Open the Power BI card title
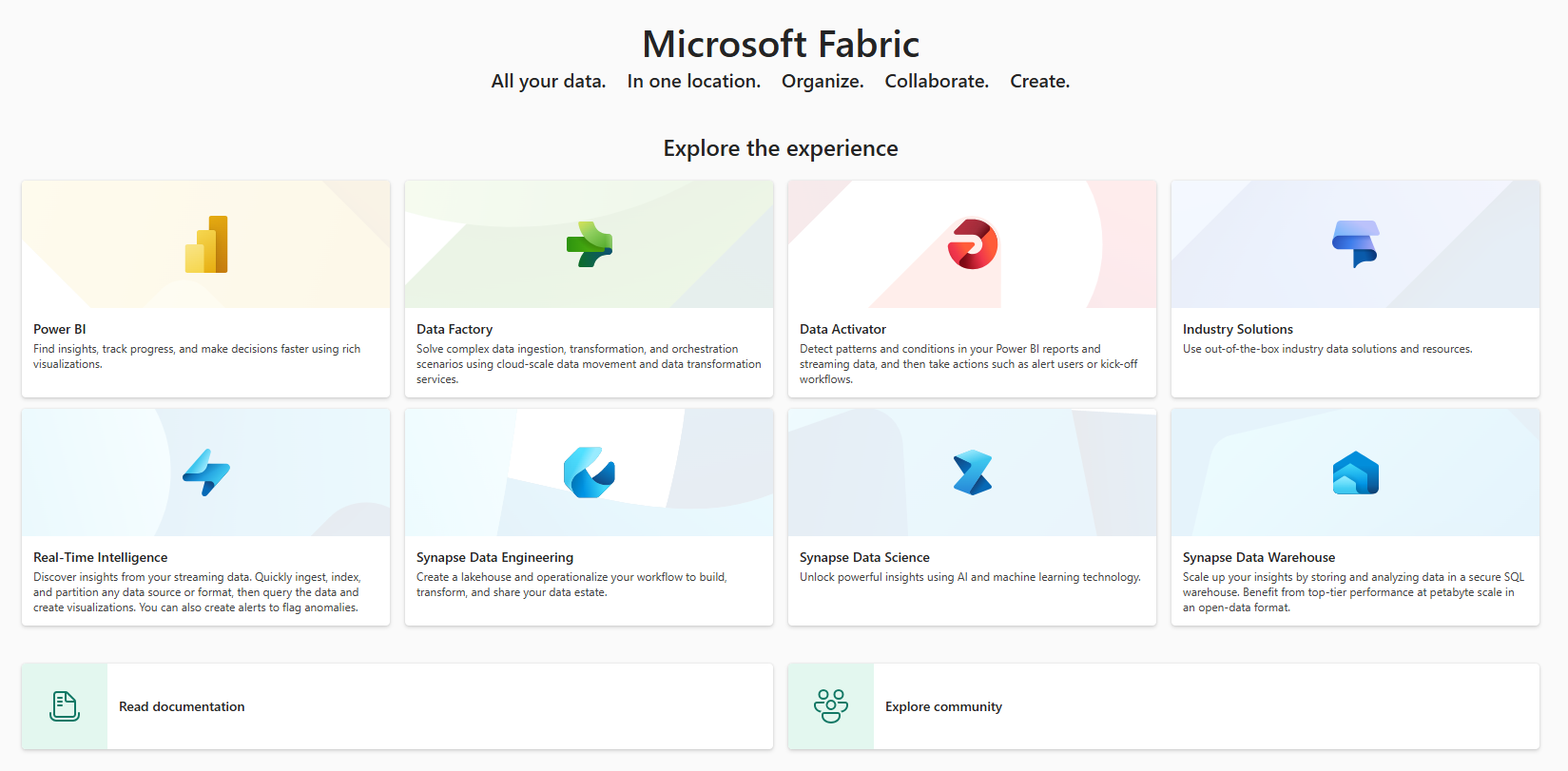This screenshot has height=771, width=1568. 60,329
